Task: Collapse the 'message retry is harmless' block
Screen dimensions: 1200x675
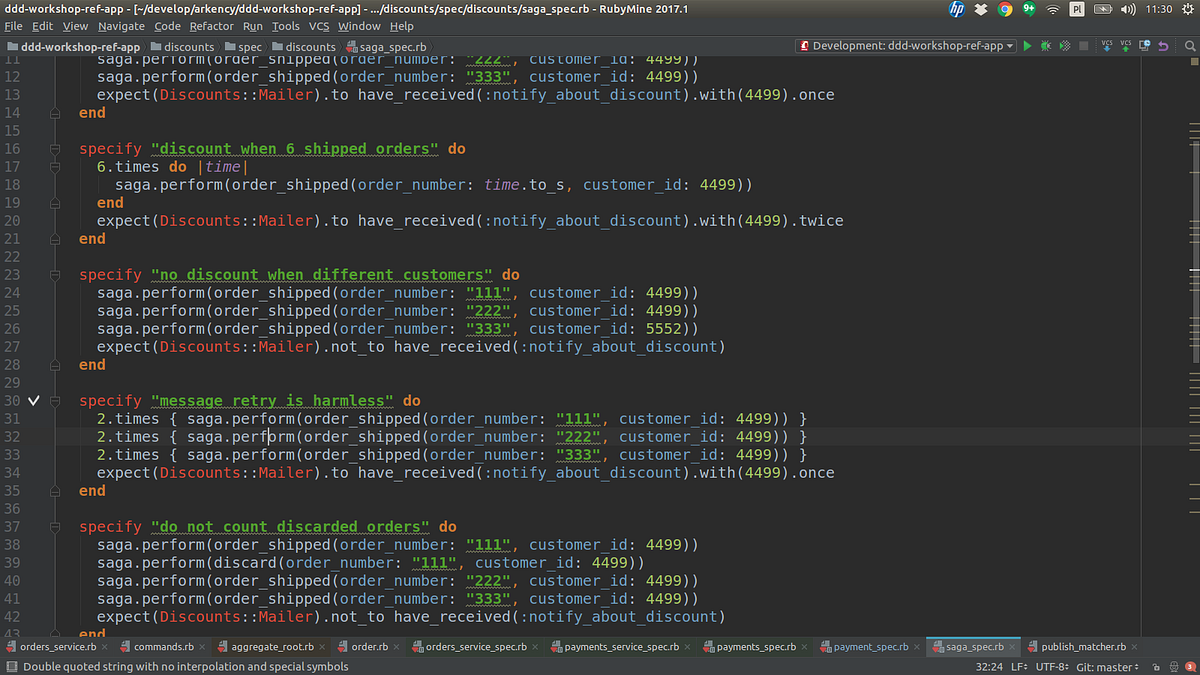Action: [x=56, y=400]
